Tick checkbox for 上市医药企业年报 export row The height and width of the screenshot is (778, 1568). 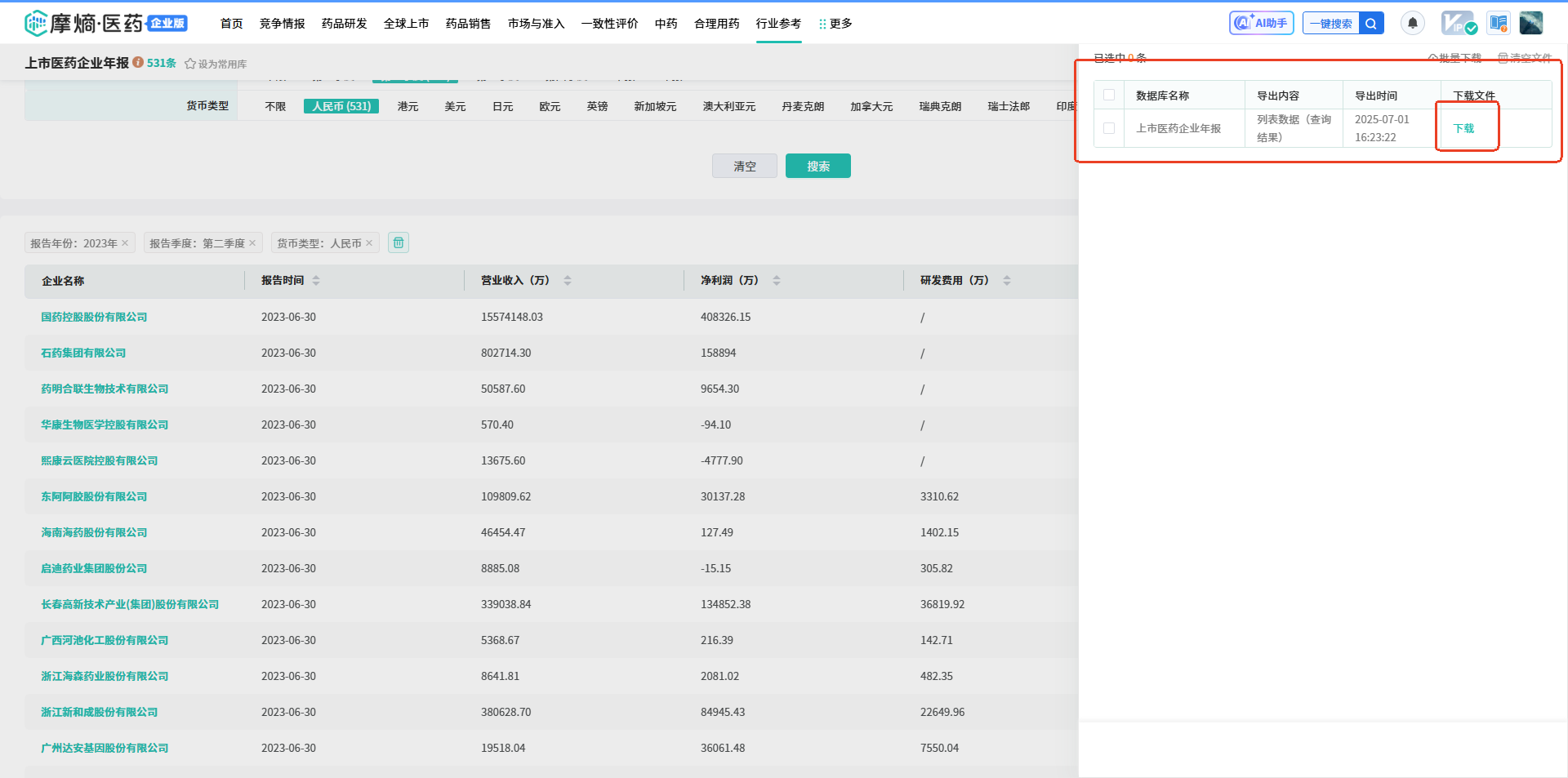1109,128
